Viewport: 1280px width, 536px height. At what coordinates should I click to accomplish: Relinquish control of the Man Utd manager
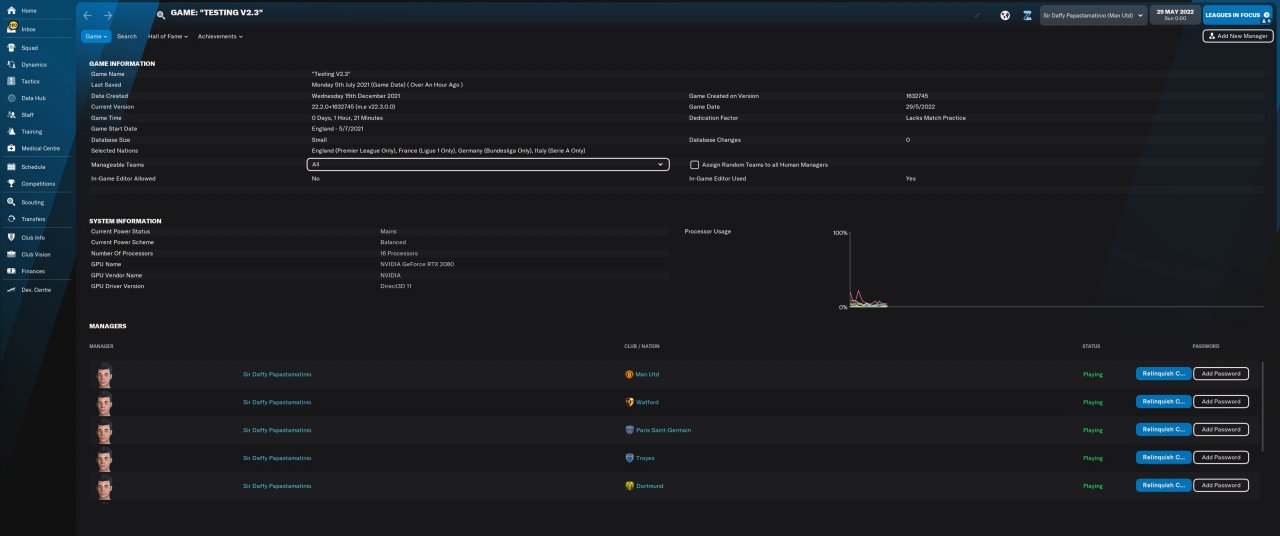[1164, 374]
